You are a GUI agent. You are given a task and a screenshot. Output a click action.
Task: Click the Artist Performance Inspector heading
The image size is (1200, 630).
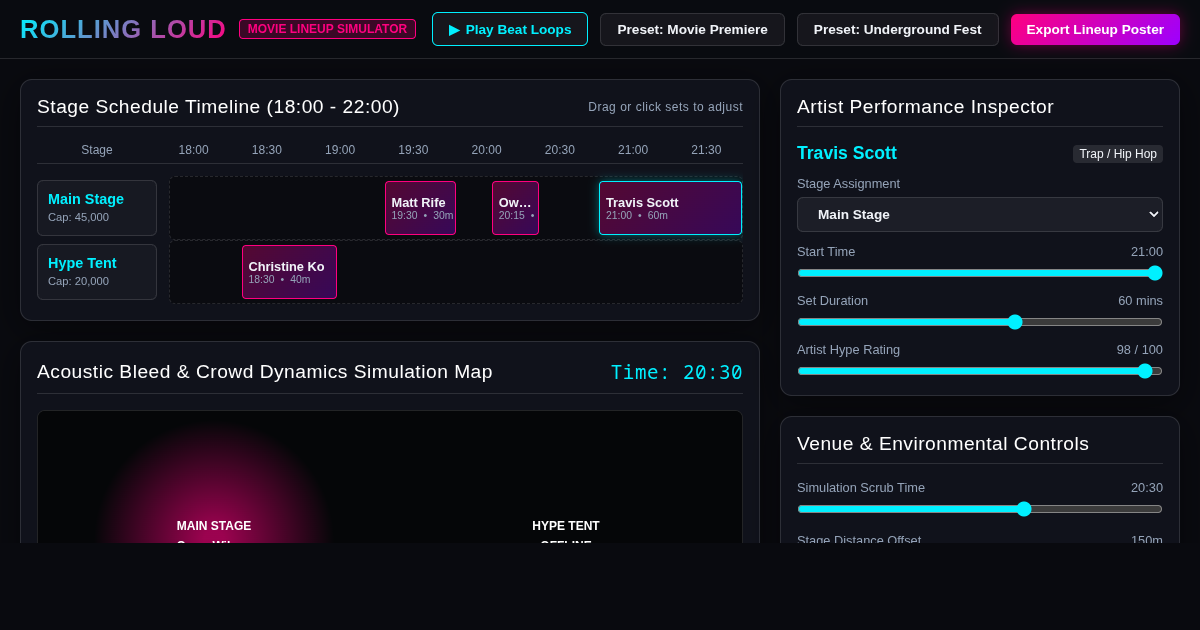[925, 107]
